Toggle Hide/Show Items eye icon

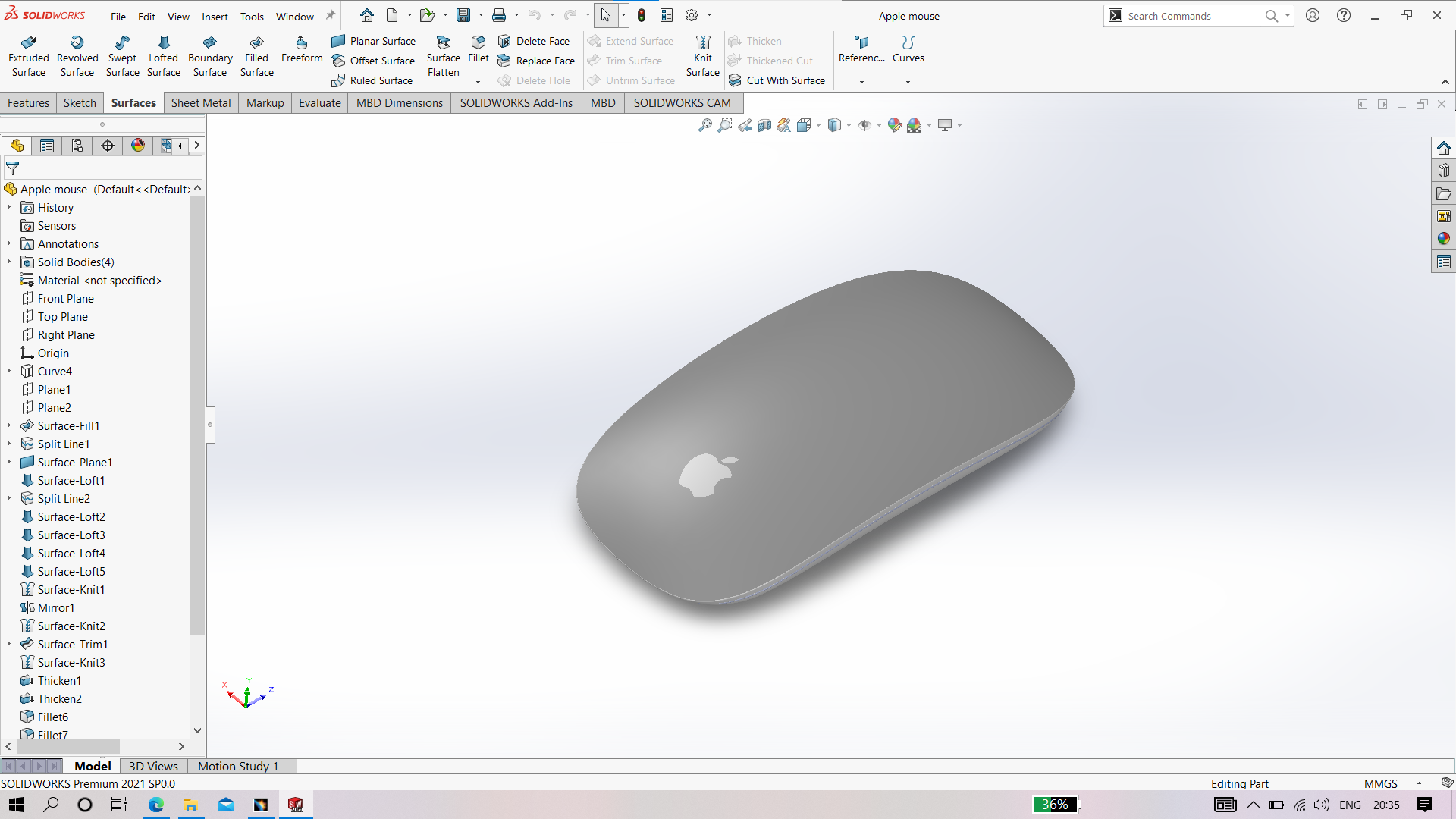864,125
